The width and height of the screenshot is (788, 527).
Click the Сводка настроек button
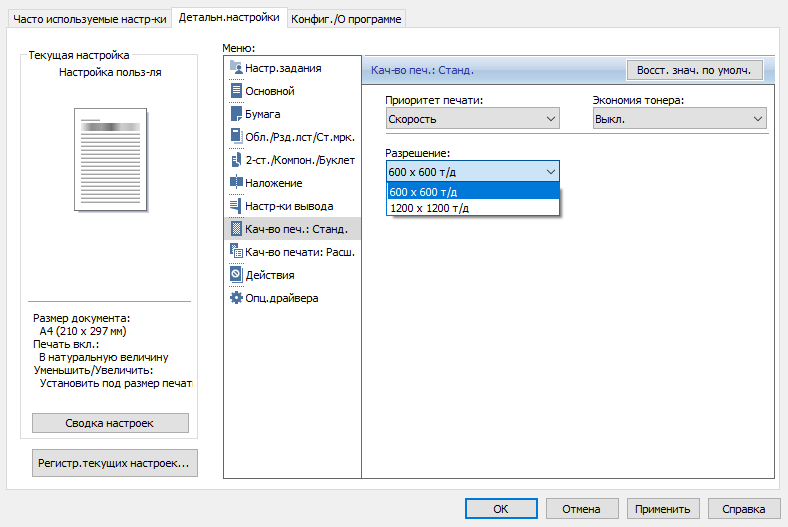110,423
